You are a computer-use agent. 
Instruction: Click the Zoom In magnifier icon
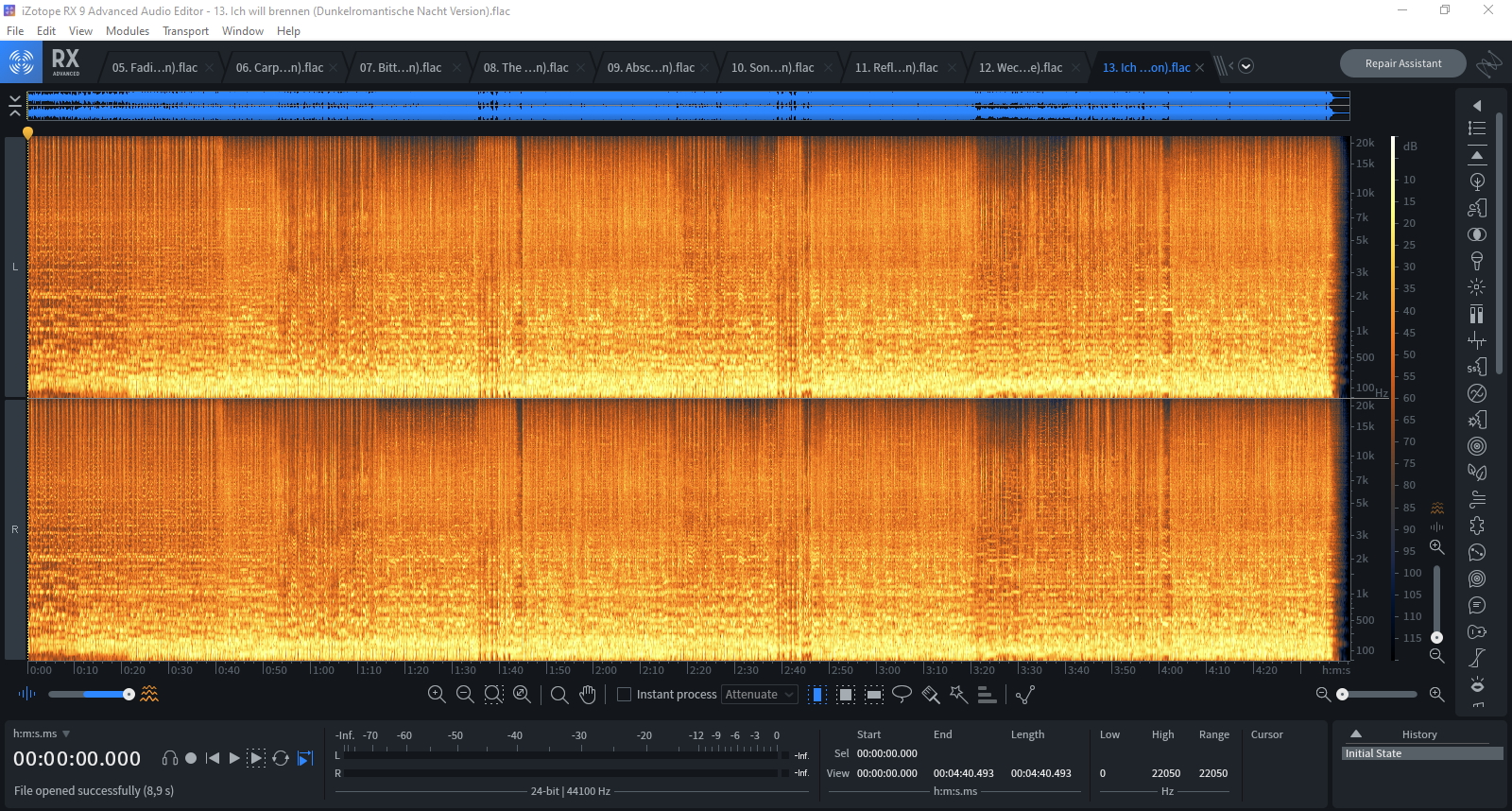[x=437, y=695]
